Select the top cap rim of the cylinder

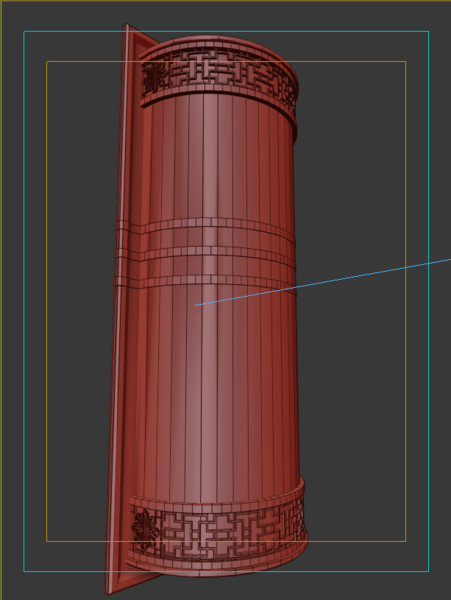coord(218,44)
